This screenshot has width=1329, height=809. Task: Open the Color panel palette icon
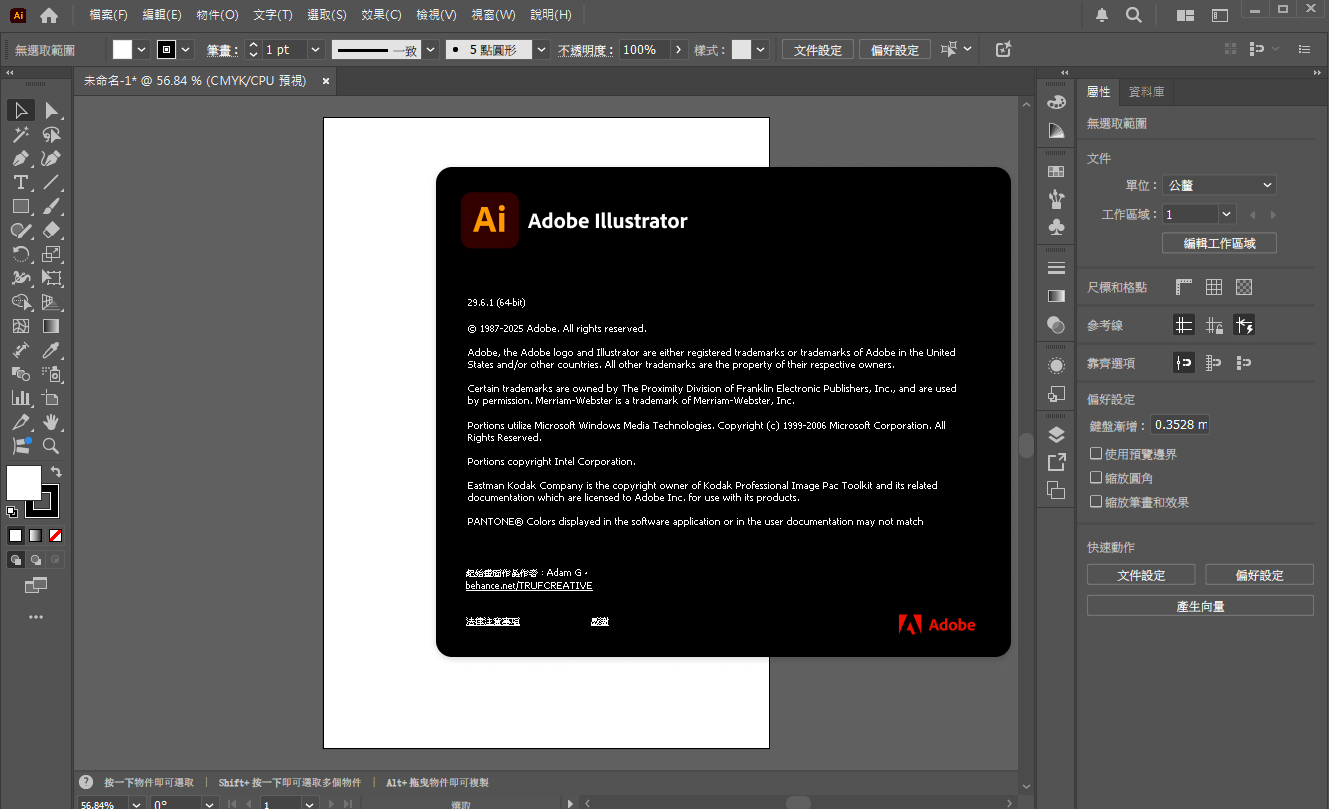1056,102
